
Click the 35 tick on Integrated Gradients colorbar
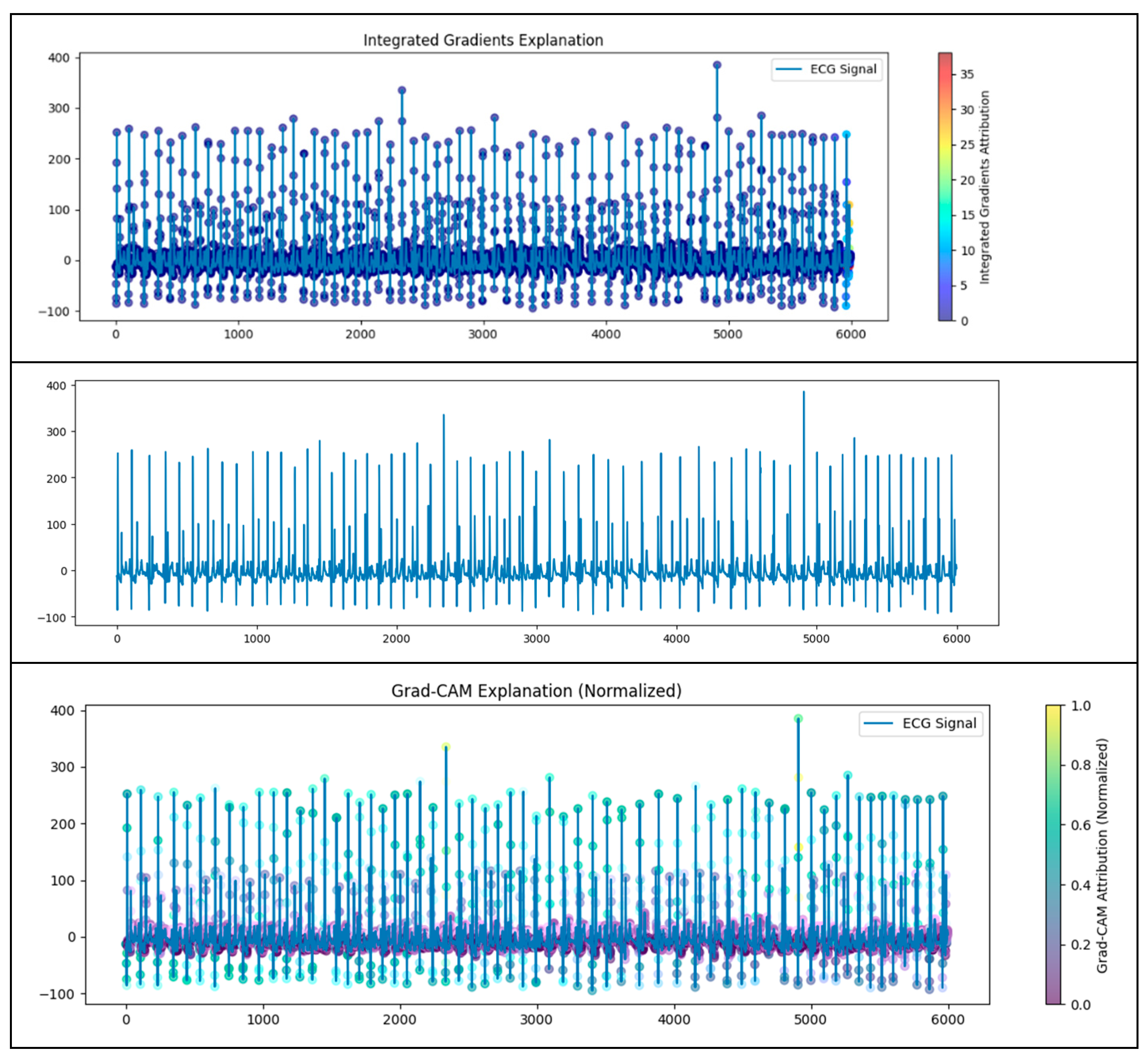pos(967,74)
